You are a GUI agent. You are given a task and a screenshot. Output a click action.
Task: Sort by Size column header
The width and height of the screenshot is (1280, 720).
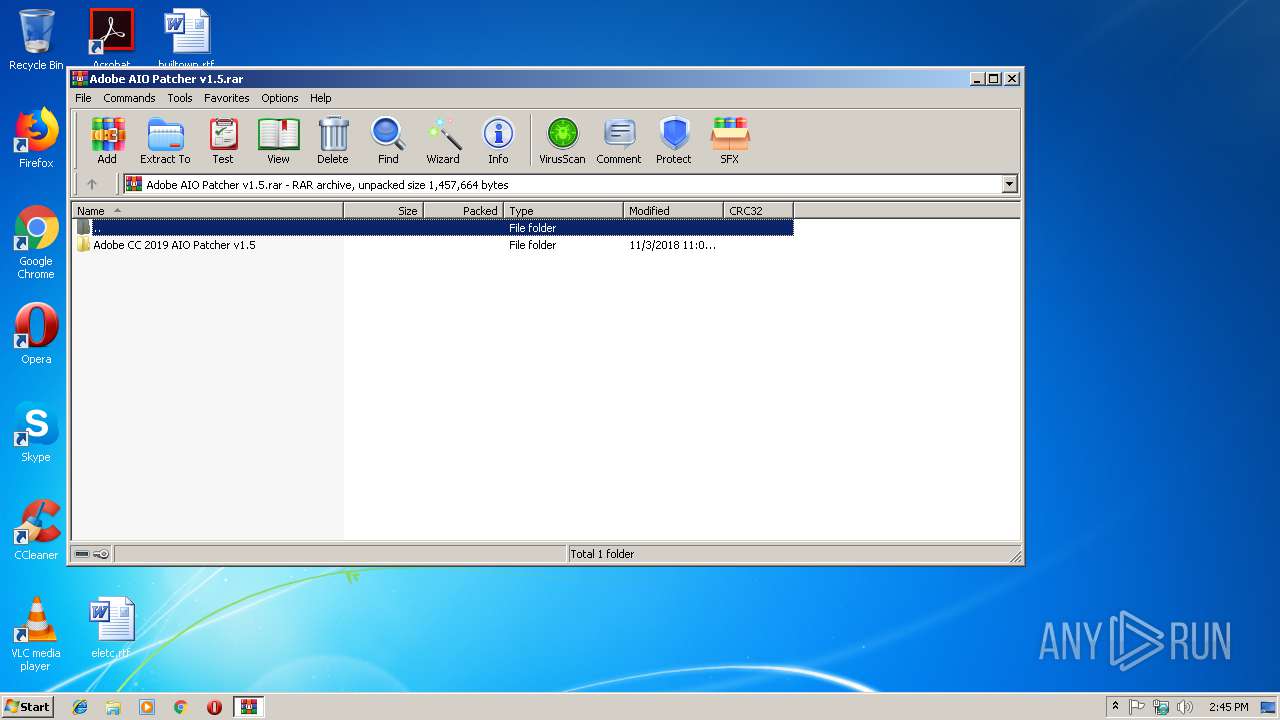click(x=384, y=210)
